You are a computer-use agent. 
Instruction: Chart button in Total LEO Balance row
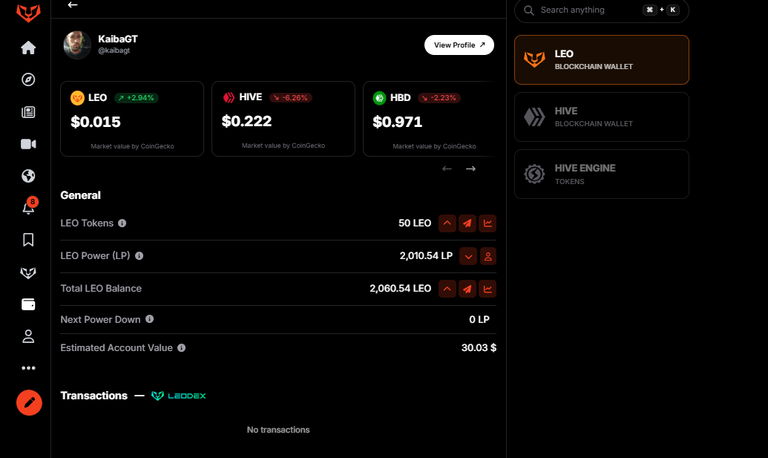487,289
